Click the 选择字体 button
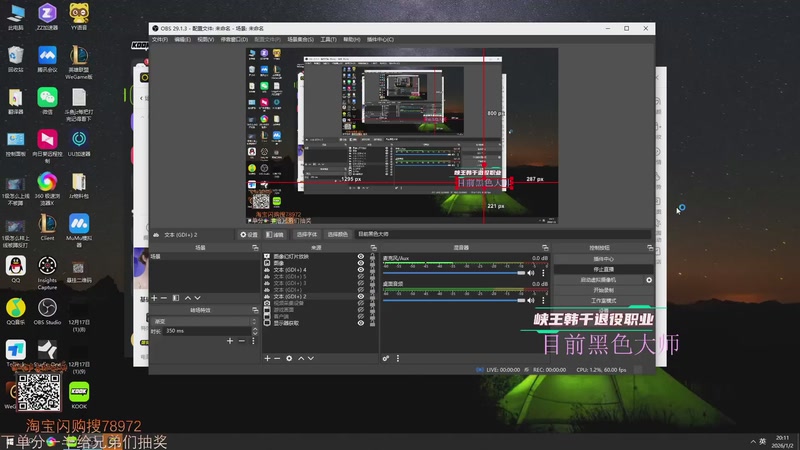Viewport: 800px width, 450px height. pos(306,234)
